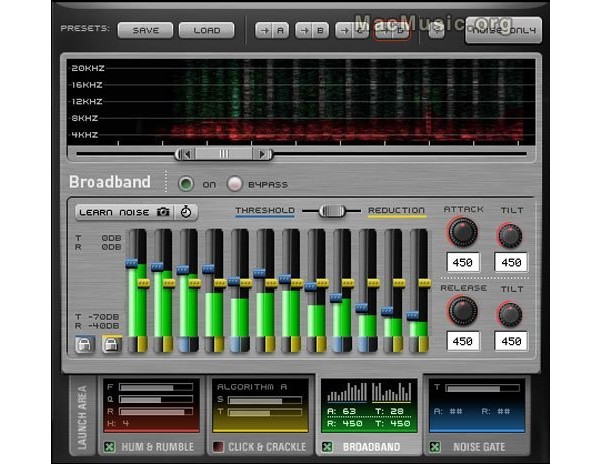Select the Broadband Bypass radio button

point(235,184)
